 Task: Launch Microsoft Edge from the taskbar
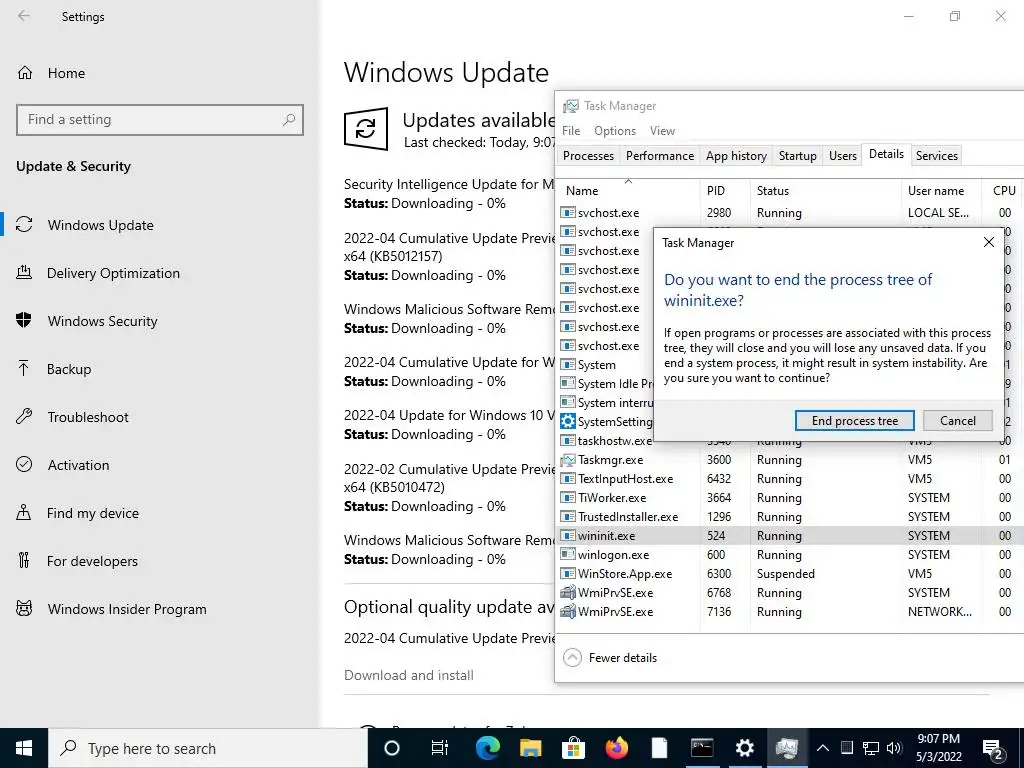click(487, 748)
